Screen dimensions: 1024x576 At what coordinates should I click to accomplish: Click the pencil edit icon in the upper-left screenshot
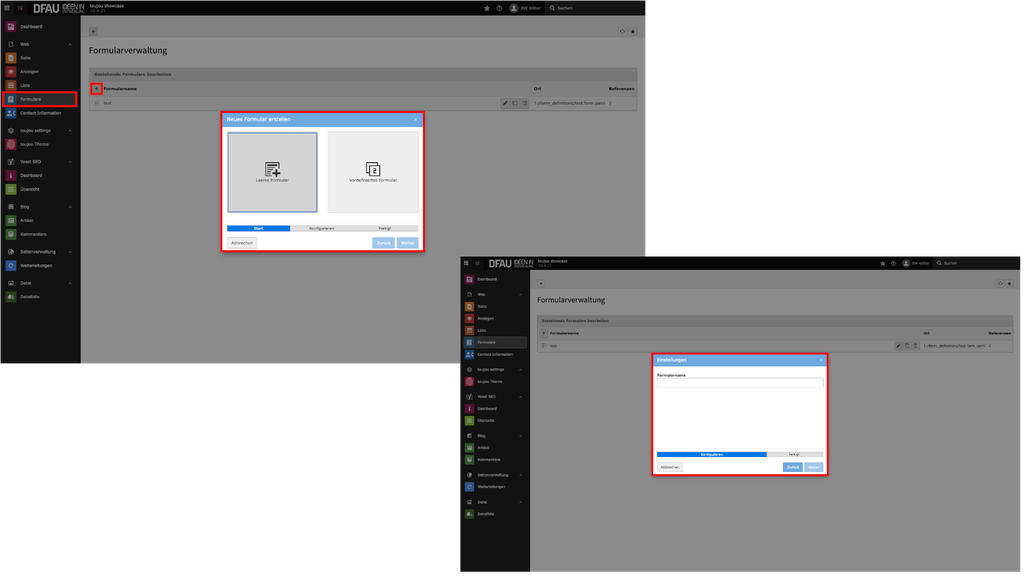(x=505, y=103)
